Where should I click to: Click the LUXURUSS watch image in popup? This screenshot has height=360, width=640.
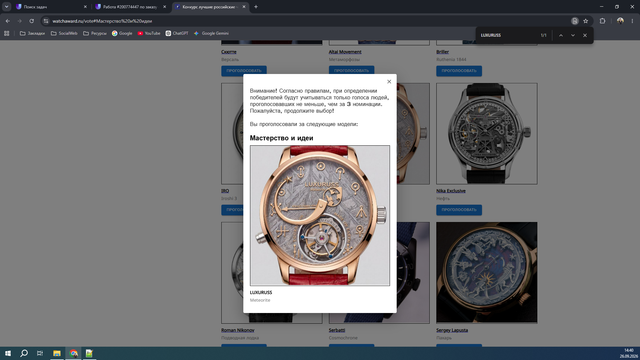tap(320, 215)
